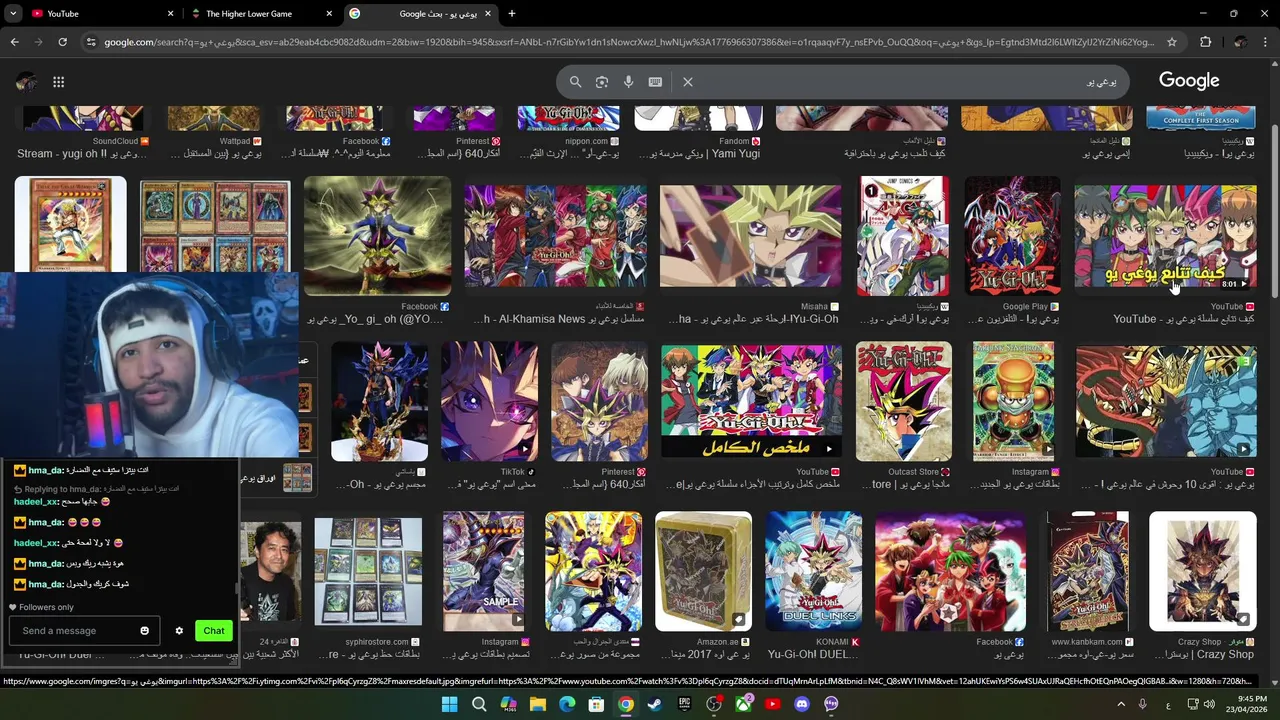Click the Followers only chat notice

[41, 607]
